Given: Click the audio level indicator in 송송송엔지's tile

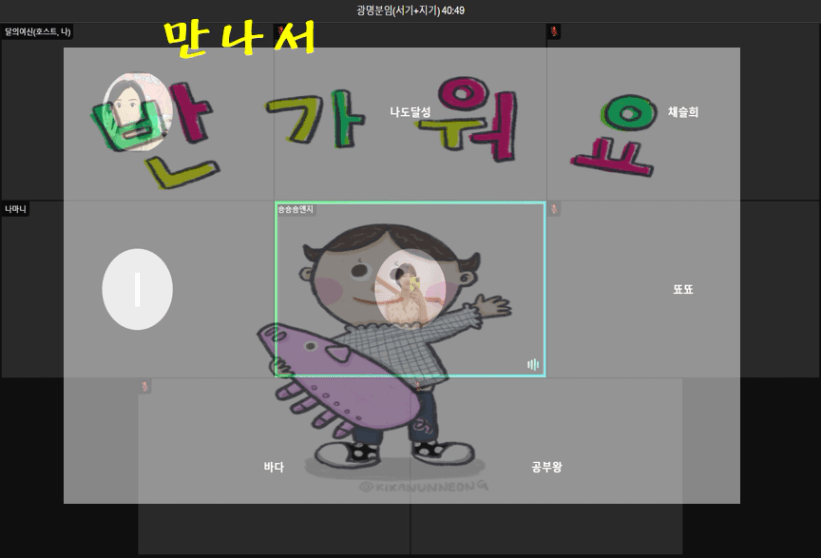Looking at the screenshot, I should coord(533,364).
